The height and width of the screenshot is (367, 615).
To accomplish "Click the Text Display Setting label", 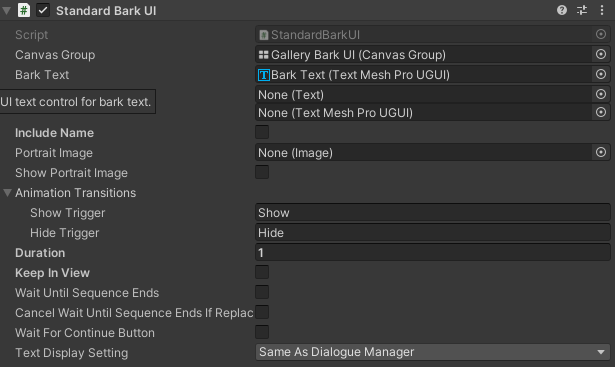I will pos(71,353).
